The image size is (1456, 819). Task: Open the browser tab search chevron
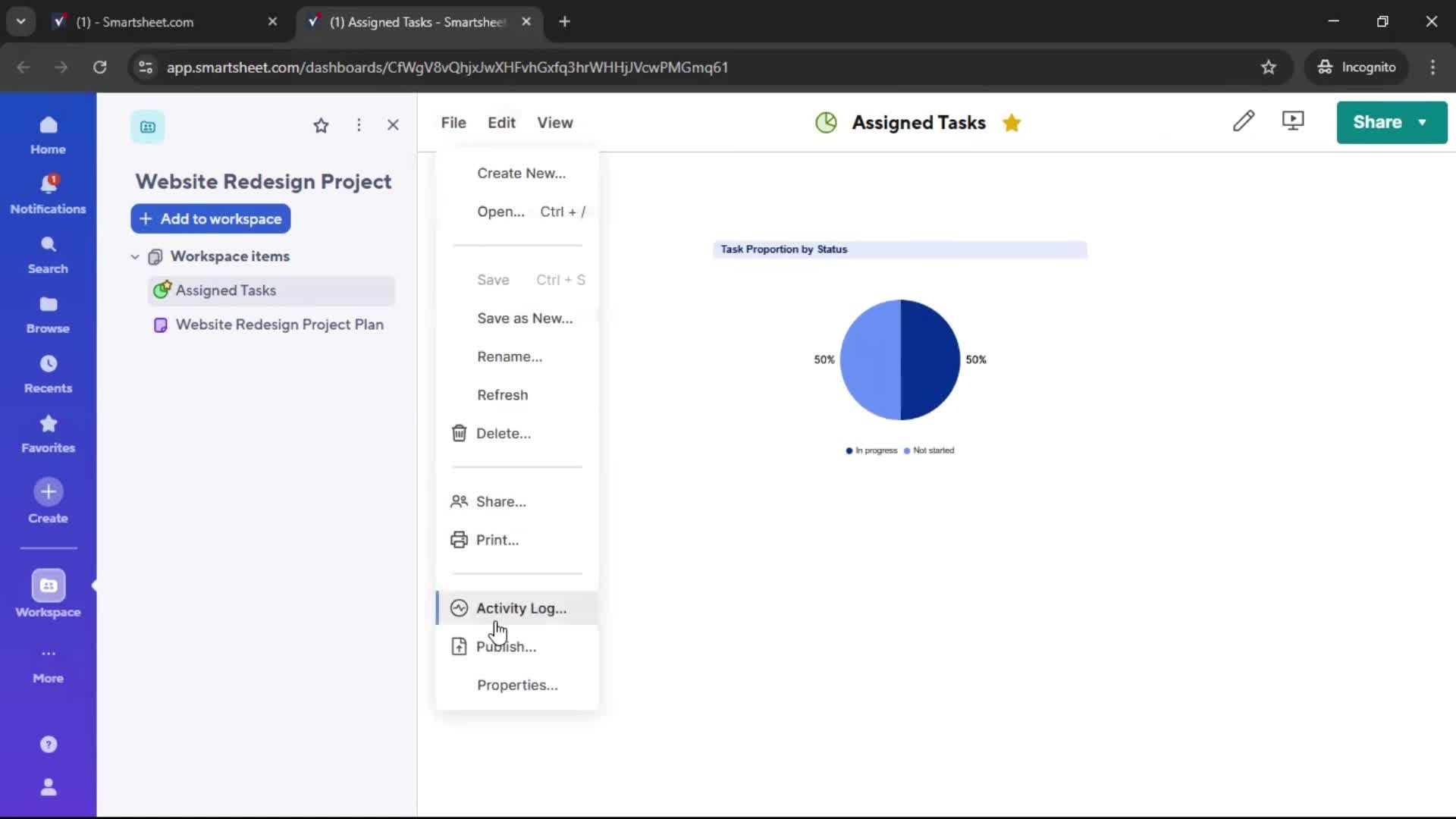(x=20, y=21)
